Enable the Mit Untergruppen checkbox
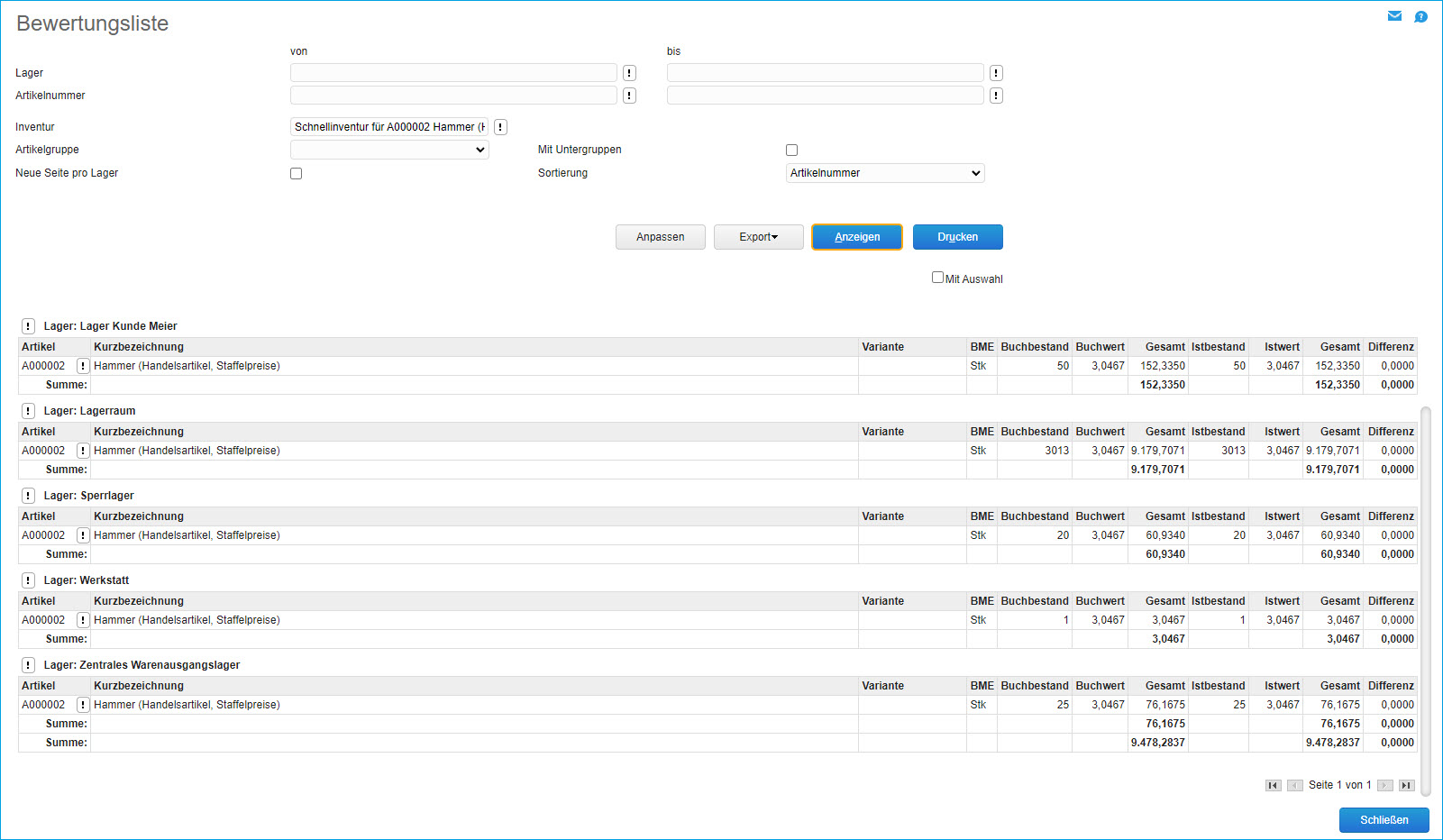The image size is (1443, 840). click(x=791, y=151)
